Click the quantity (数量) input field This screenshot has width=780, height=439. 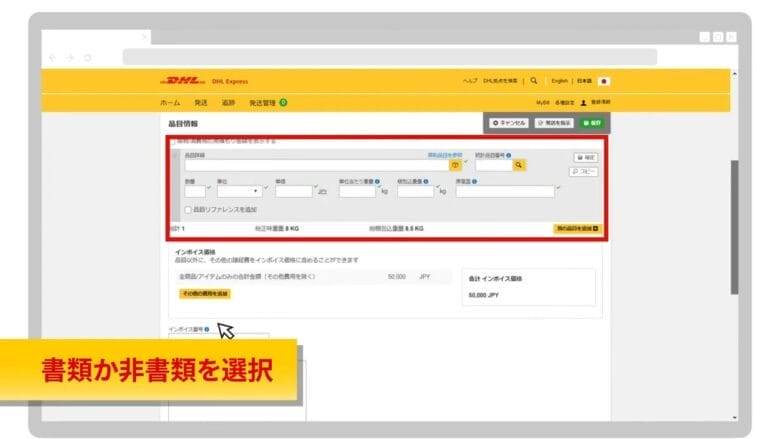coord(195,191)
